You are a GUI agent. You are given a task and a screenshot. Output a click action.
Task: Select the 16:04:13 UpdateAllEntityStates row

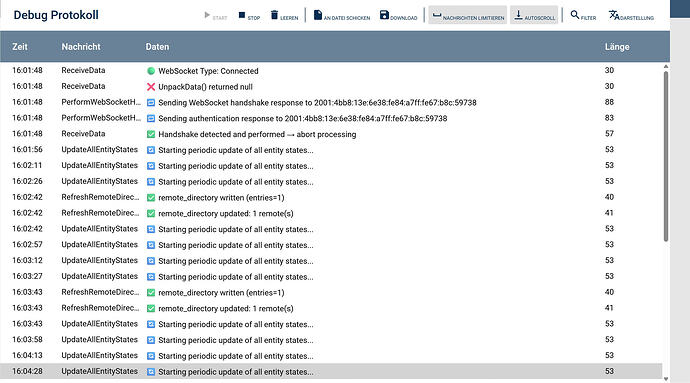click(331, 356)
